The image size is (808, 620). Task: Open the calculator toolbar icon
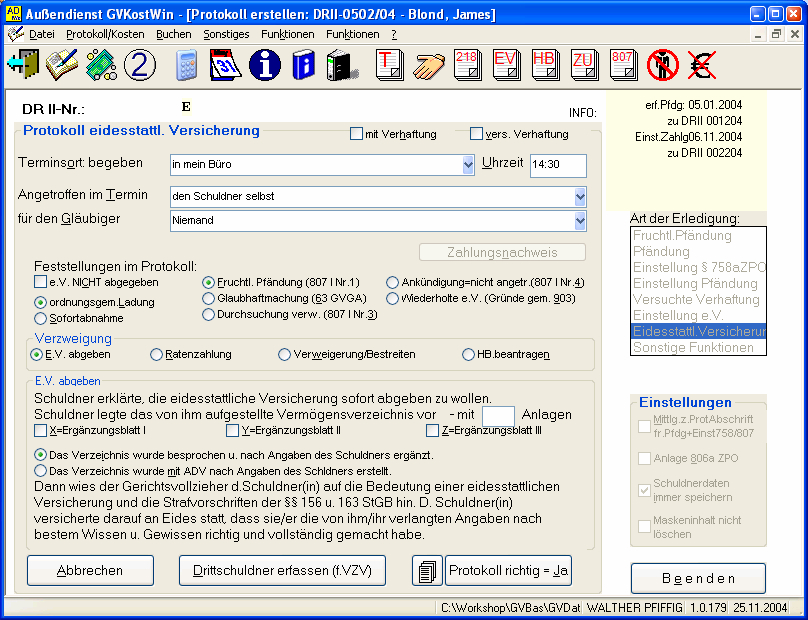[186, 65]
